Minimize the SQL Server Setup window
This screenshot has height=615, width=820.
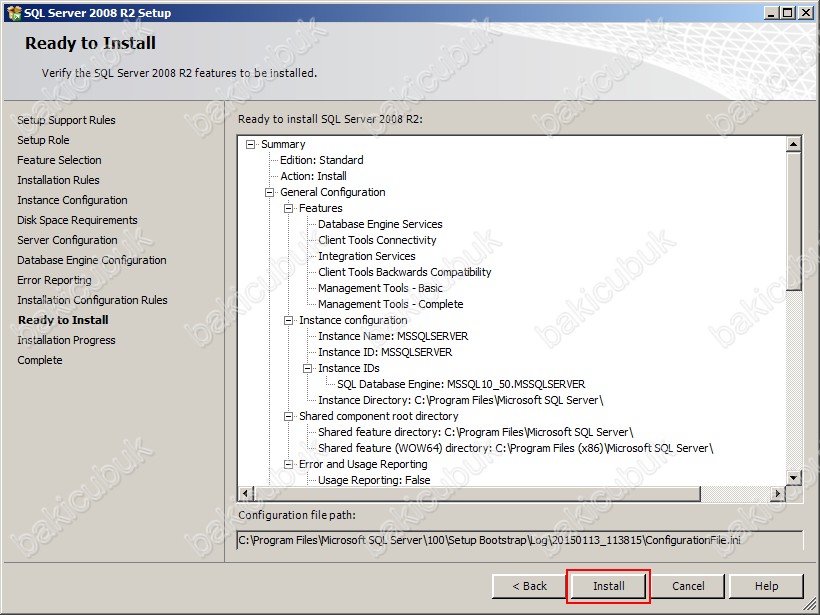[771, 13]
